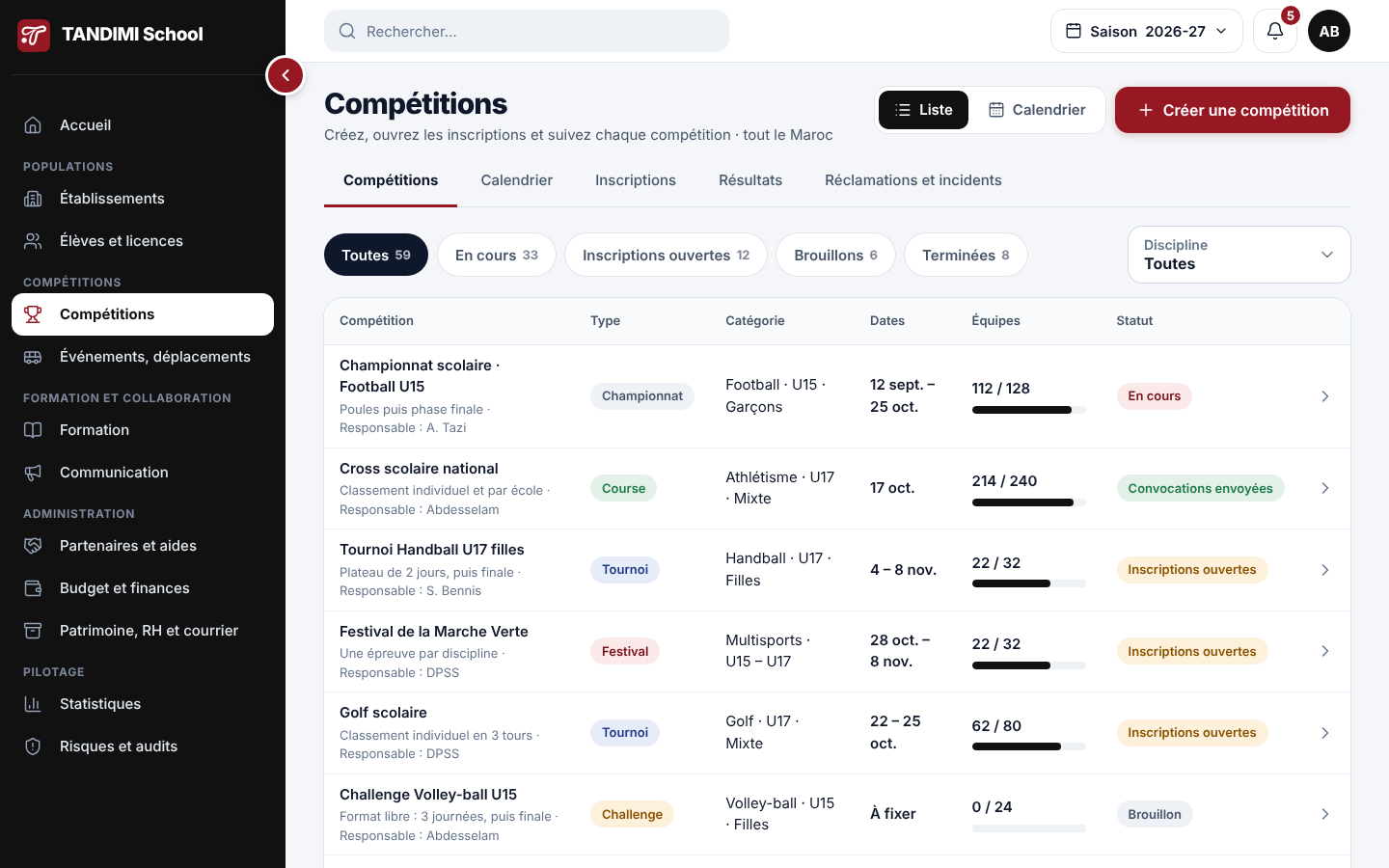Click the Challenge type badge
Image resolution: width=1389 pixels, height=868 pixels.
[x=632, y=814]
